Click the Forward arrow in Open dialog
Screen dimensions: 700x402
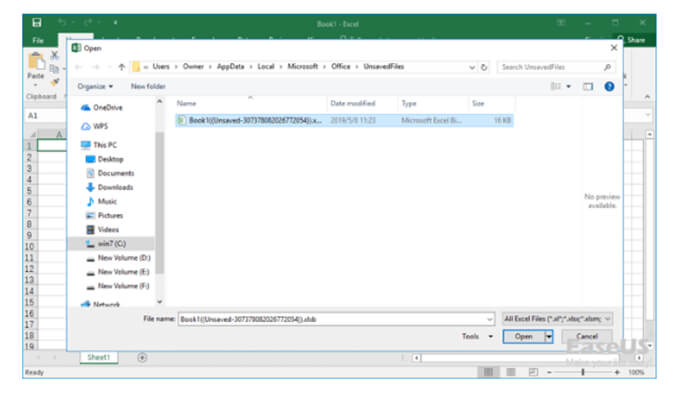pyautogui.click(x=96, y=67)
